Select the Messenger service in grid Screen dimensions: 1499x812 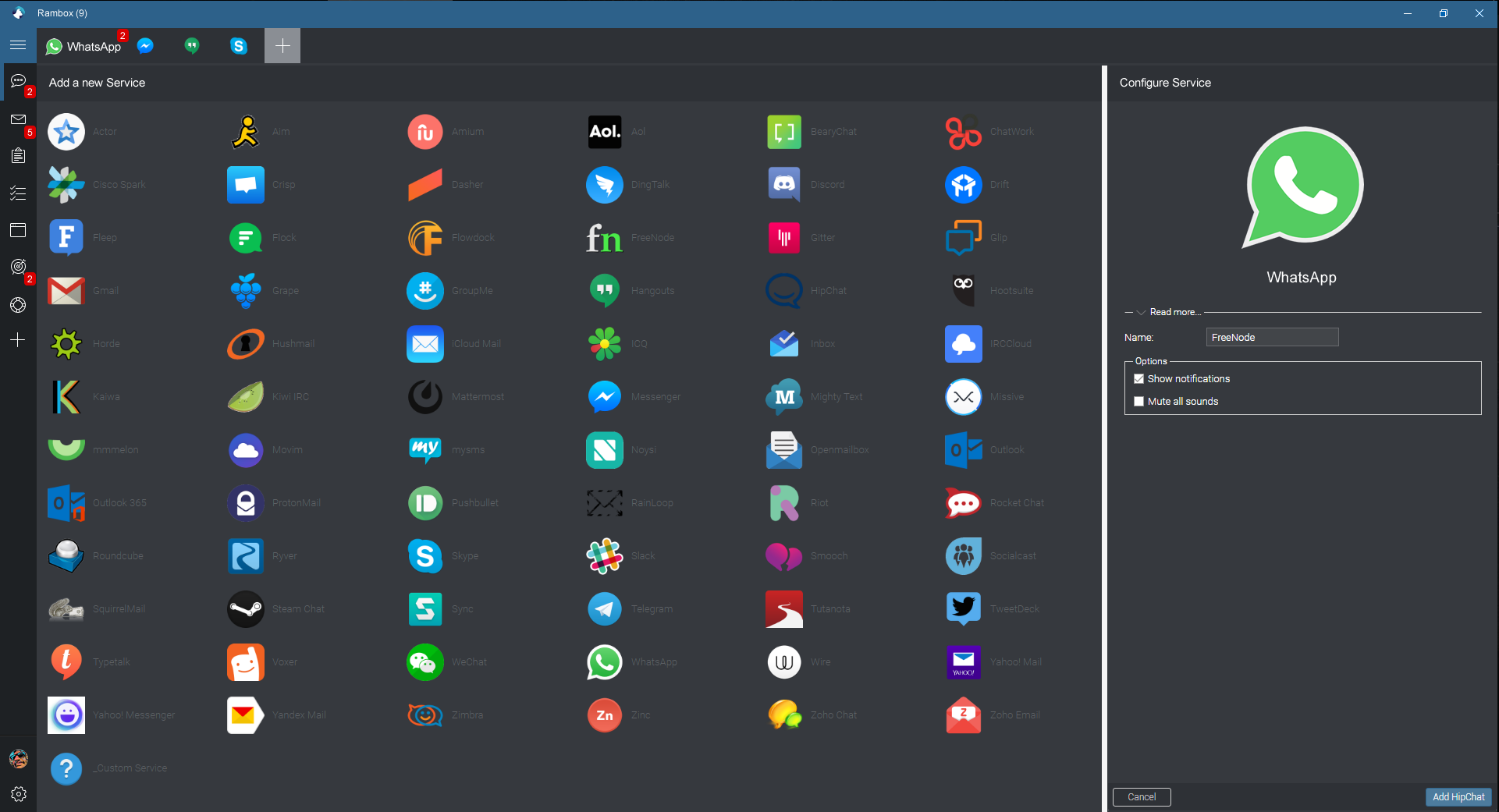click(x=605, y=397)
